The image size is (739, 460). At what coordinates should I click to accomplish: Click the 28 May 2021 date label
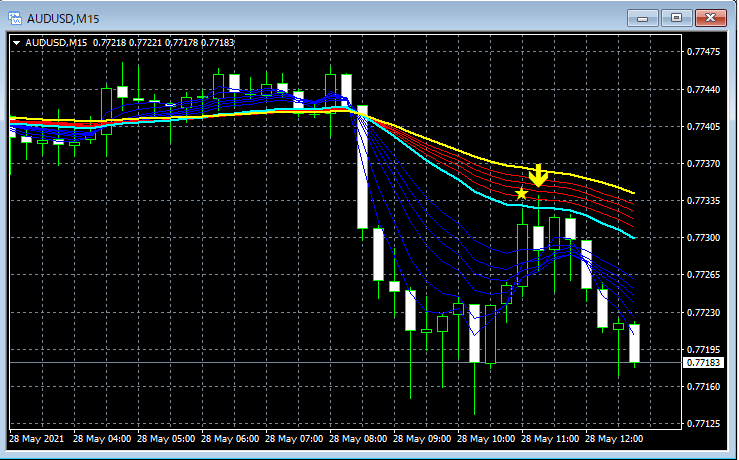(x=36, y=439)
